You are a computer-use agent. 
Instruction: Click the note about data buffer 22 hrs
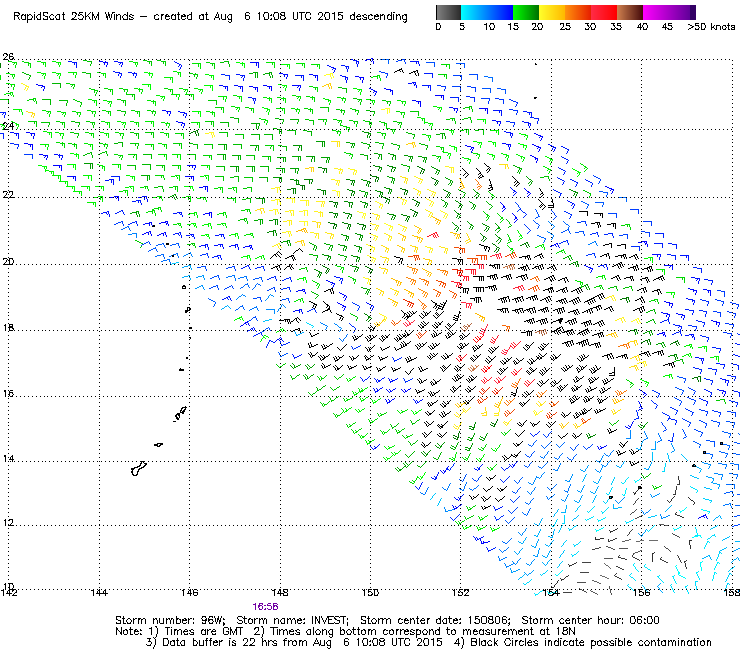click(294, 642)
